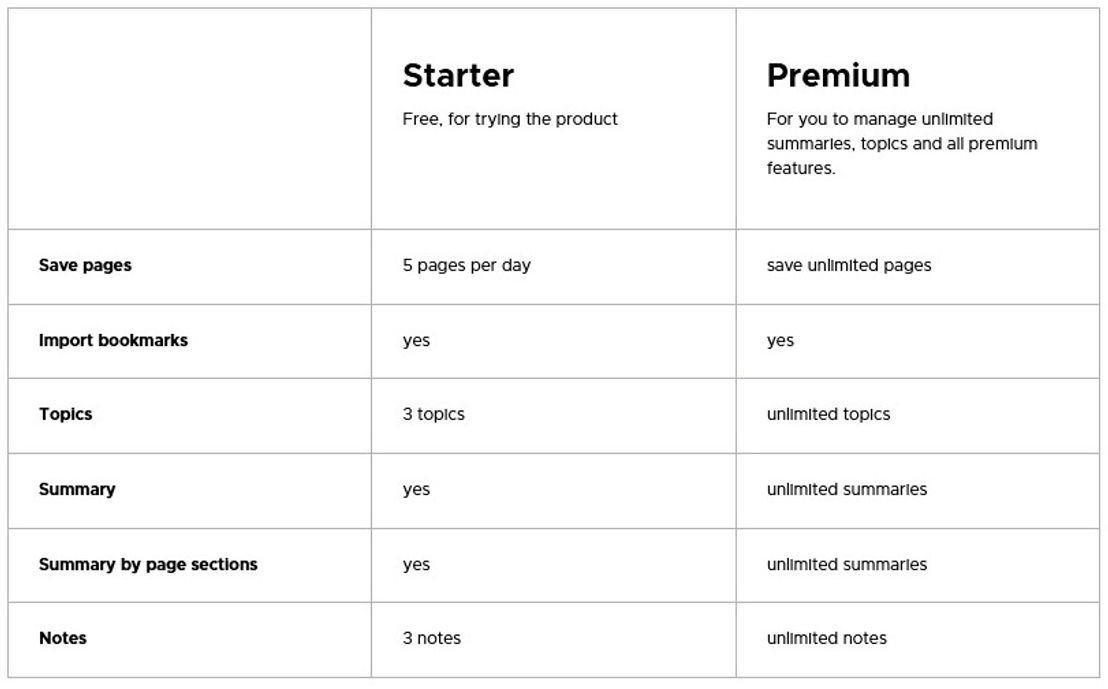Select Summary by page sections label

coord(148,565)
